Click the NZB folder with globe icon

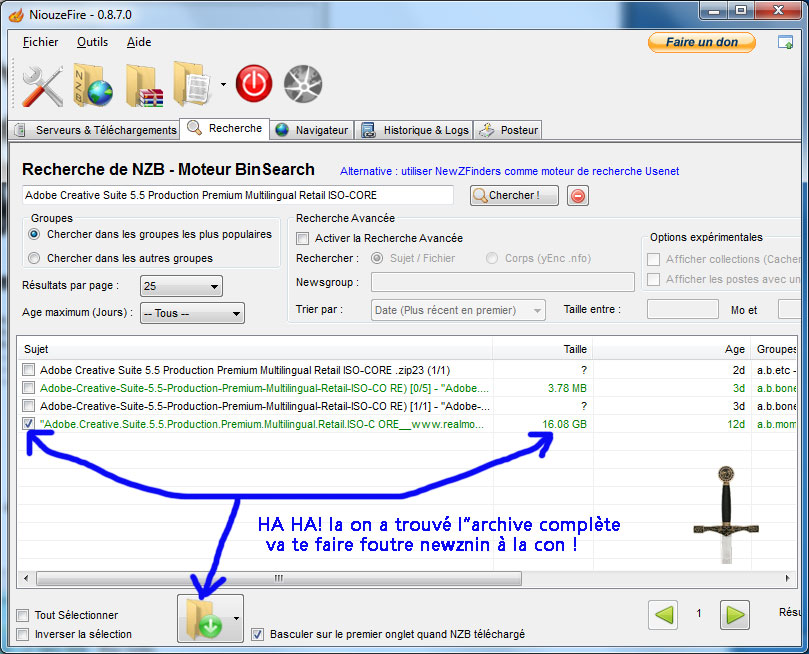point(93,86)
